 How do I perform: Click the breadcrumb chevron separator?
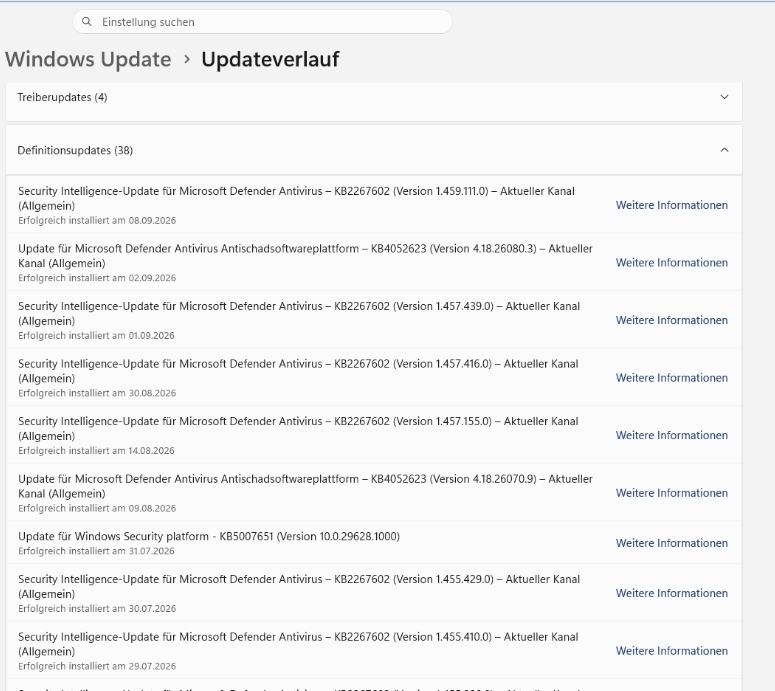click(186, 59)
